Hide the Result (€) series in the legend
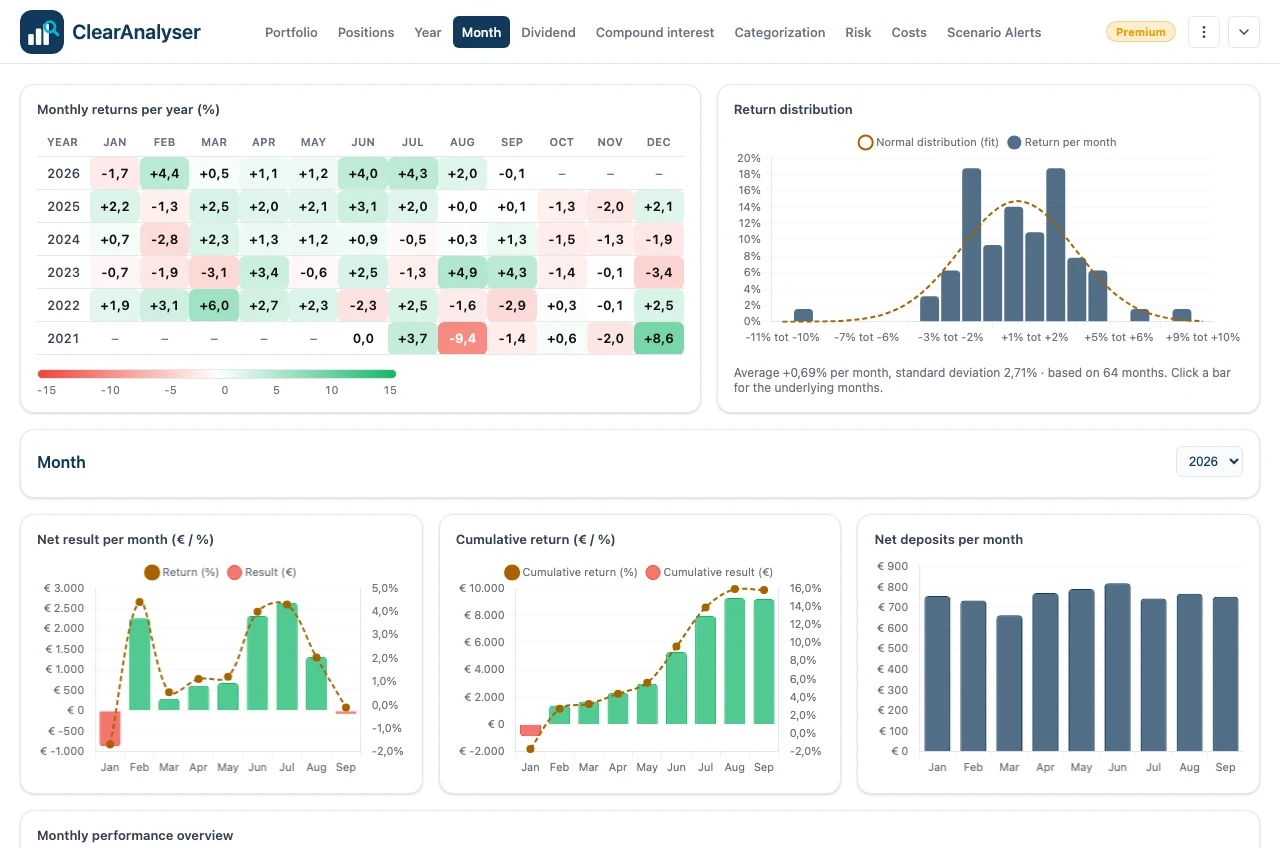1280x848 pixels. pos(262,572)
